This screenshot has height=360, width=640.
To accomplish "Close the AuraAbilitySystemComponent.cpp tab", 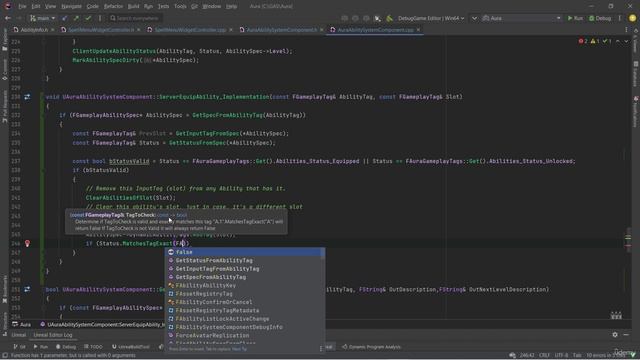I will [418, 30].
